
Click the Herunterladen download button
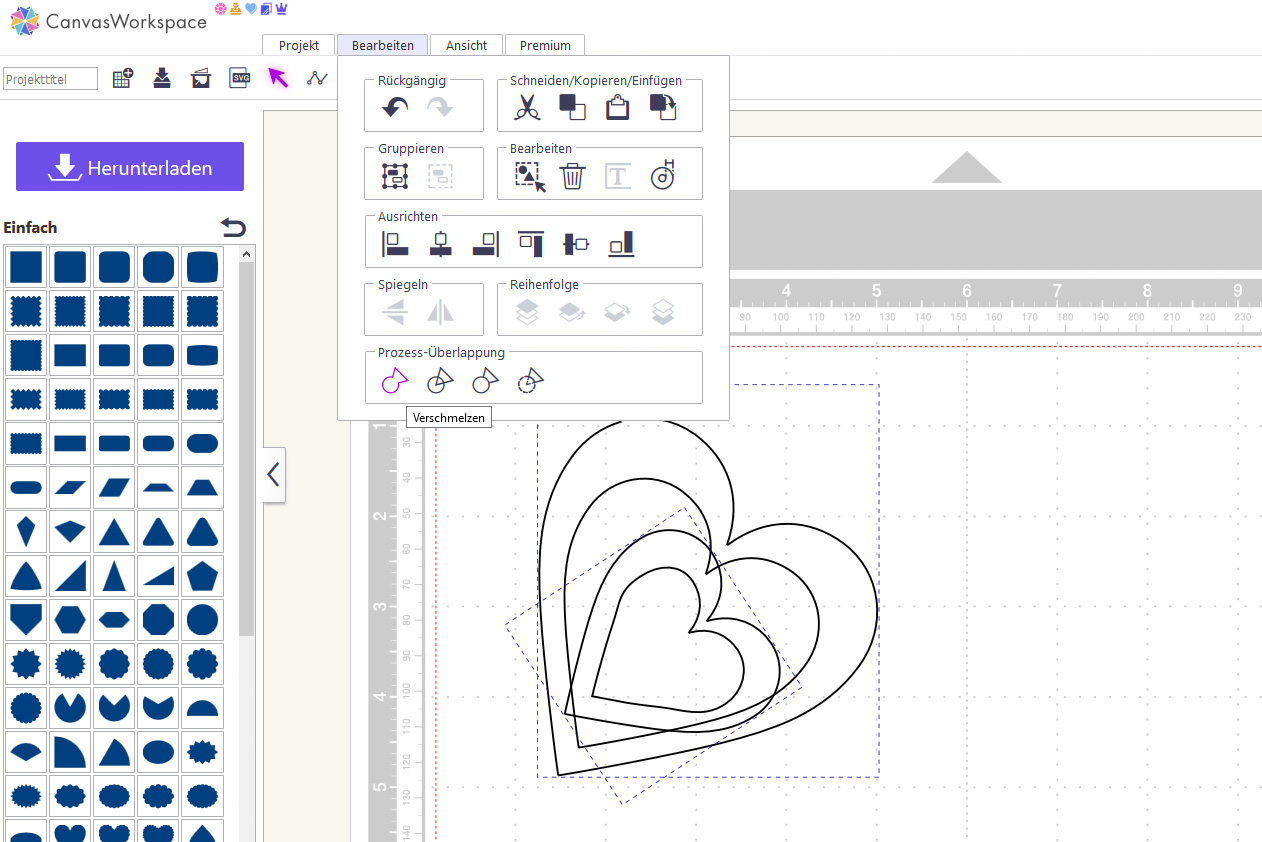(x=130, y=167)
